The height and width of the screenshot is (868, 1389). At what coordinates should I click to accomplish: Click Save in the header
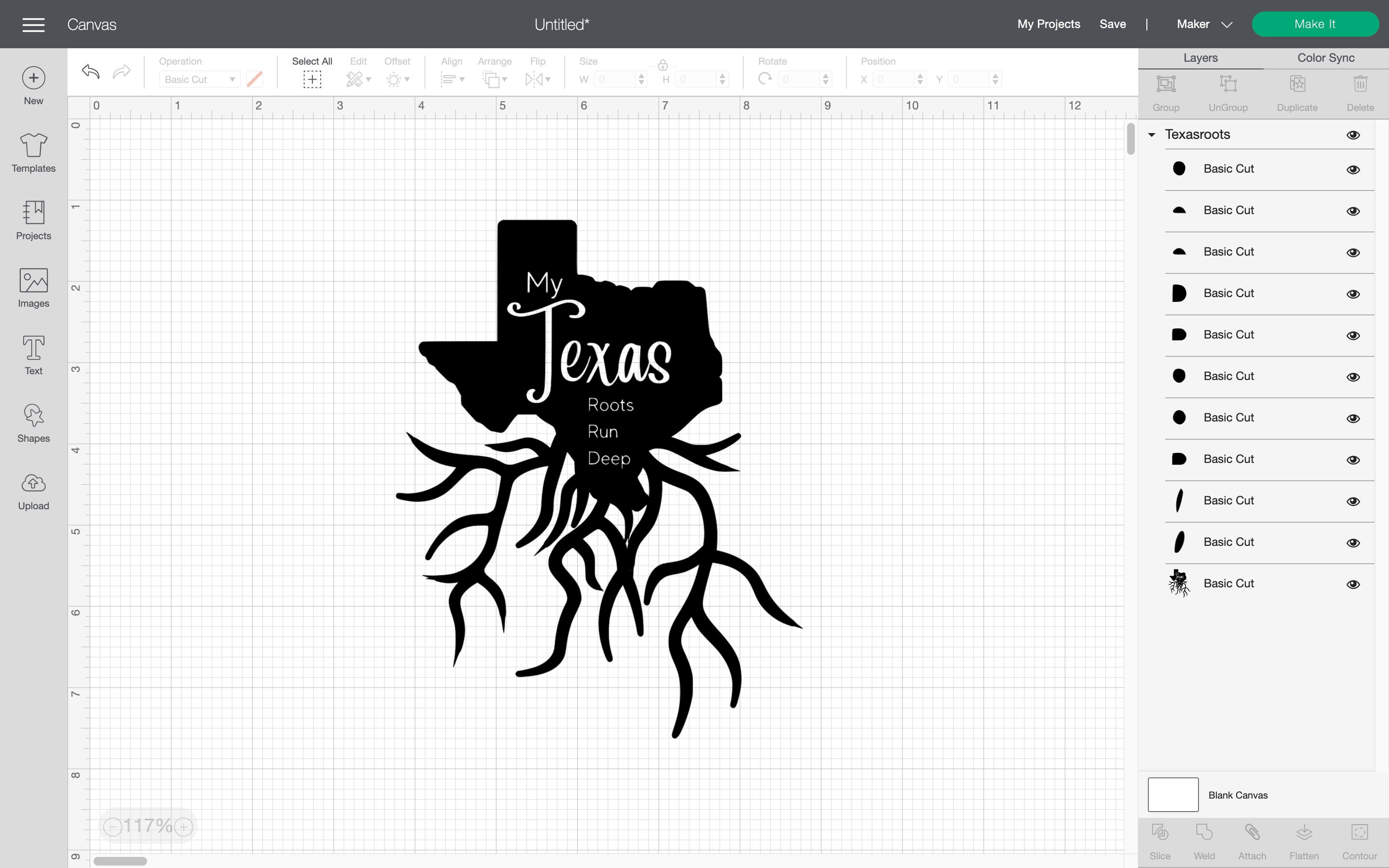tap(1113, 24)
